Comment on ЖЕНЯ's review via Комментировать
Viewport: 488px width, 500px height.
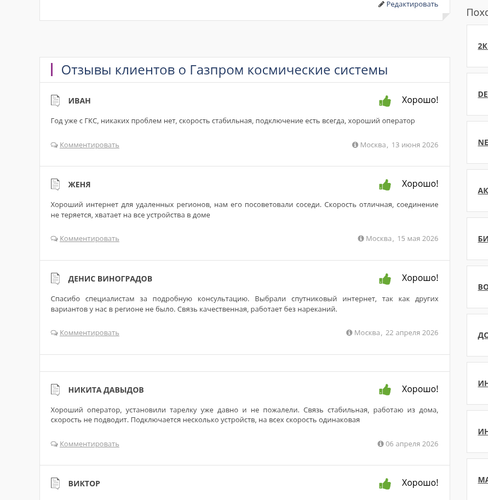pos(89,239)
